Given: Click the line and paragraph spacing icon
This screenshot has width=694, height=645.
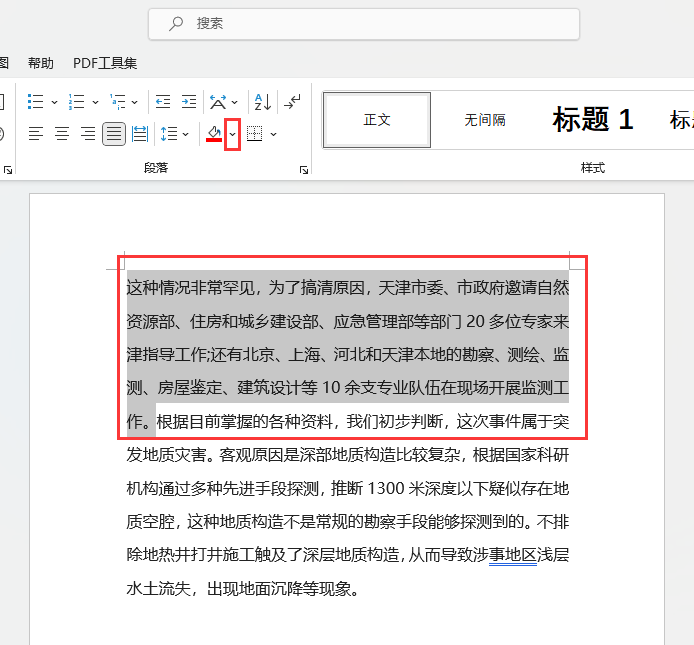Looking at the screenshot, I should coord(169,134).
